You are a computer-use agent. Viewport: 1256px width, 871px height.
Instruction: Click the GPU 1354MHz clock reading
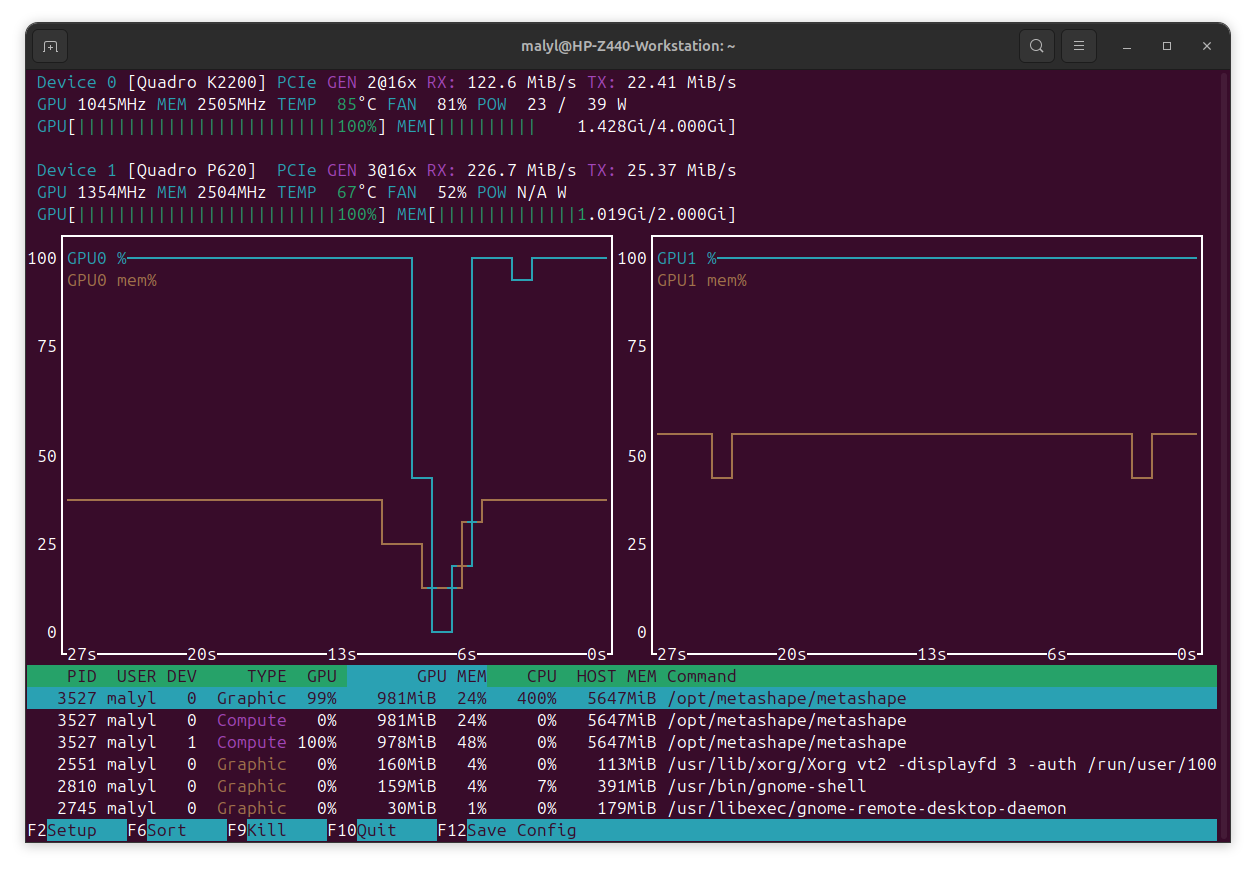[x=92, y=192]
